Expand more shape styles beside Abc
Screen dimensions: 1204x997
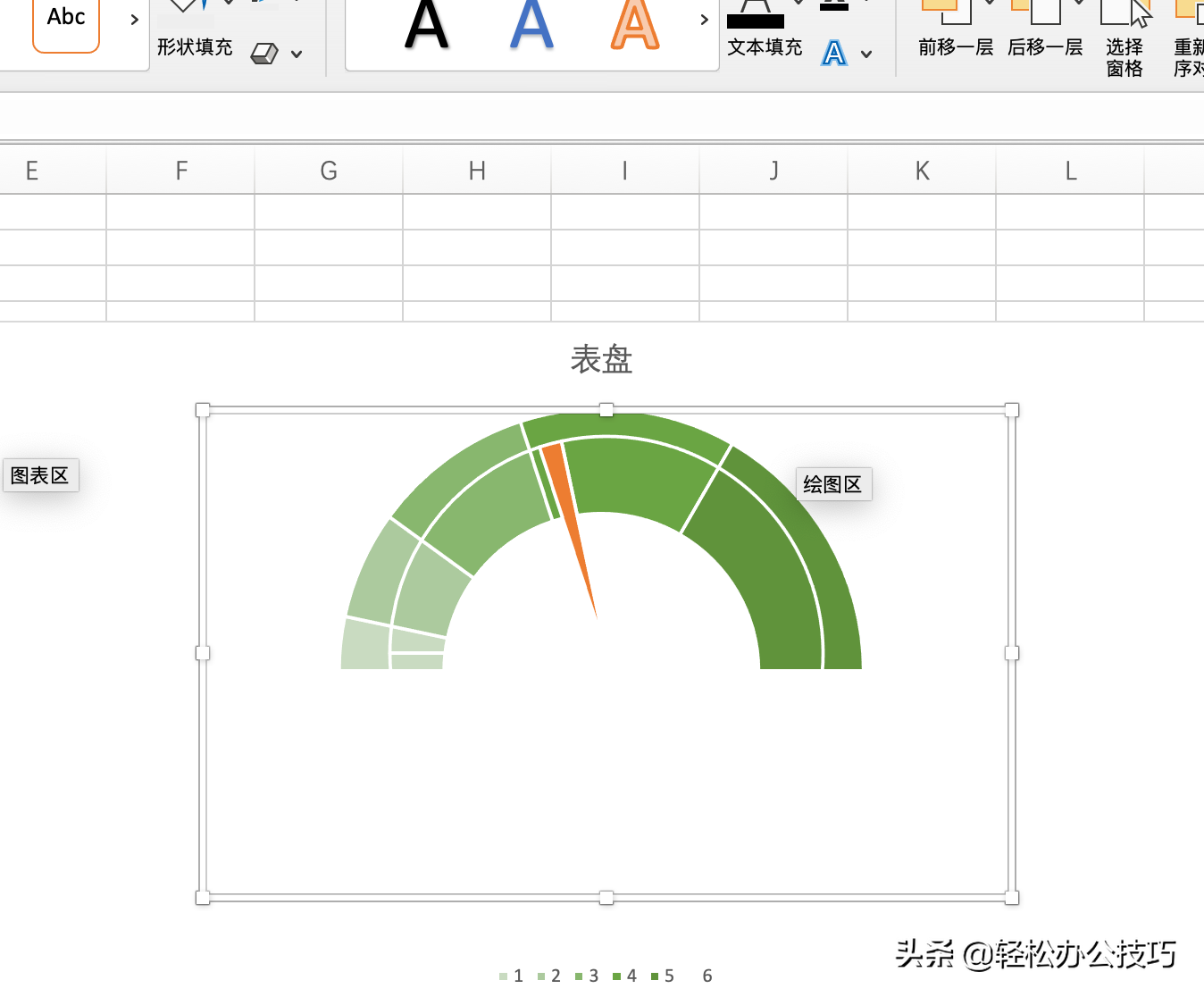click(134, 20)
